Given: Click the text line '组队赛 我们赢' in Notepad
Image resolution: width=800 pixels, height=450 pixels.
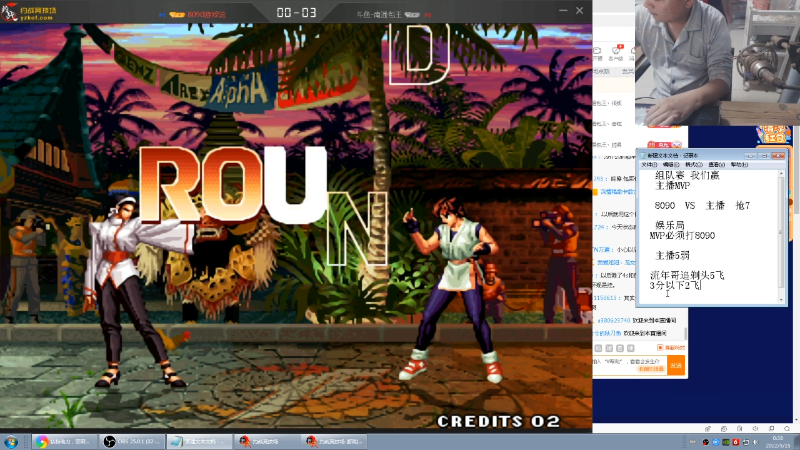Looking at the screenshot, I should pyautogui.click(x=687, y=176).
